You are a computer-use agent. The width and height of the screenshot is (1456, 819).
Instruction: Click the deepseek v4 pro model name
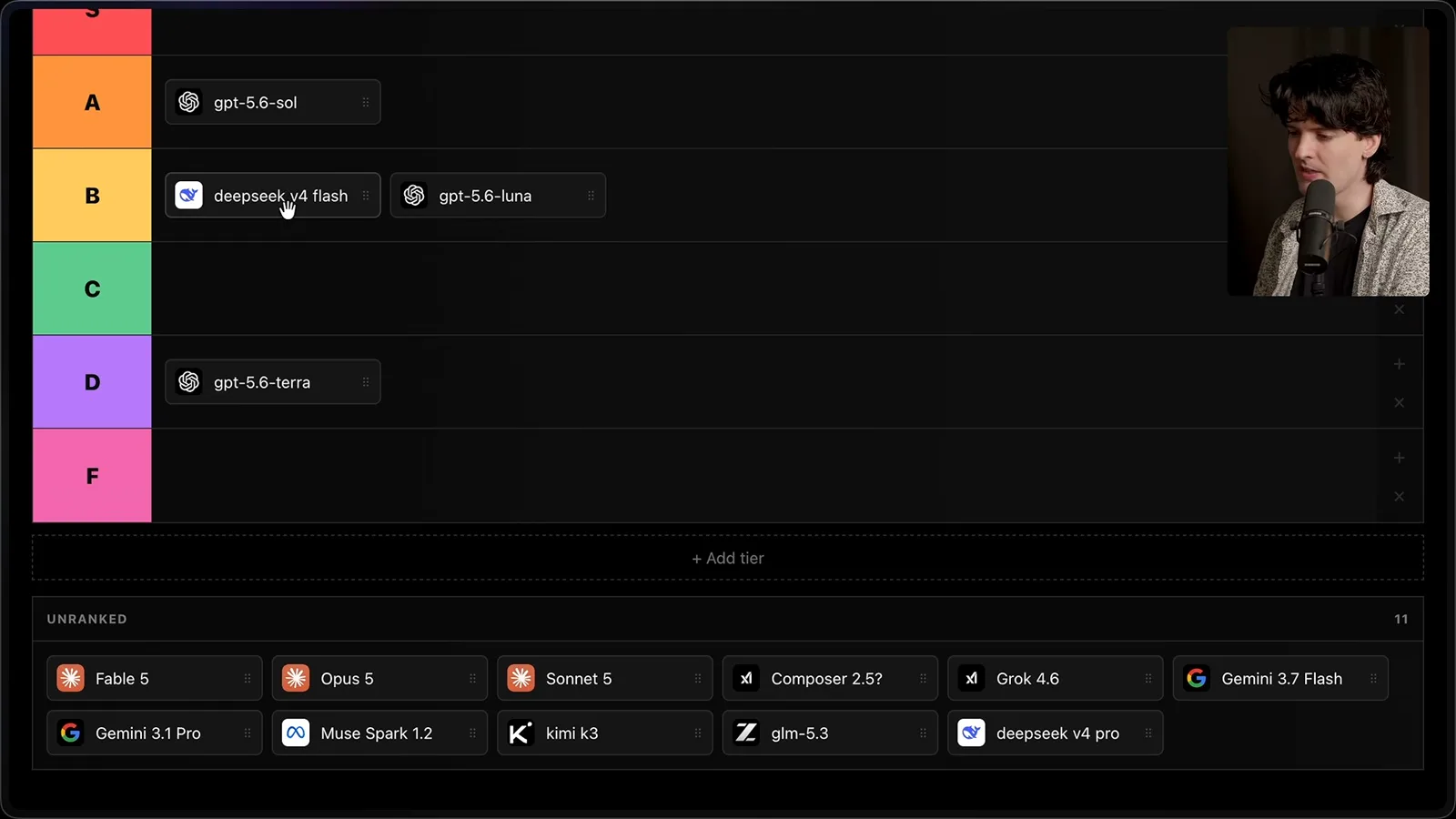click(x=1057, y=733)
